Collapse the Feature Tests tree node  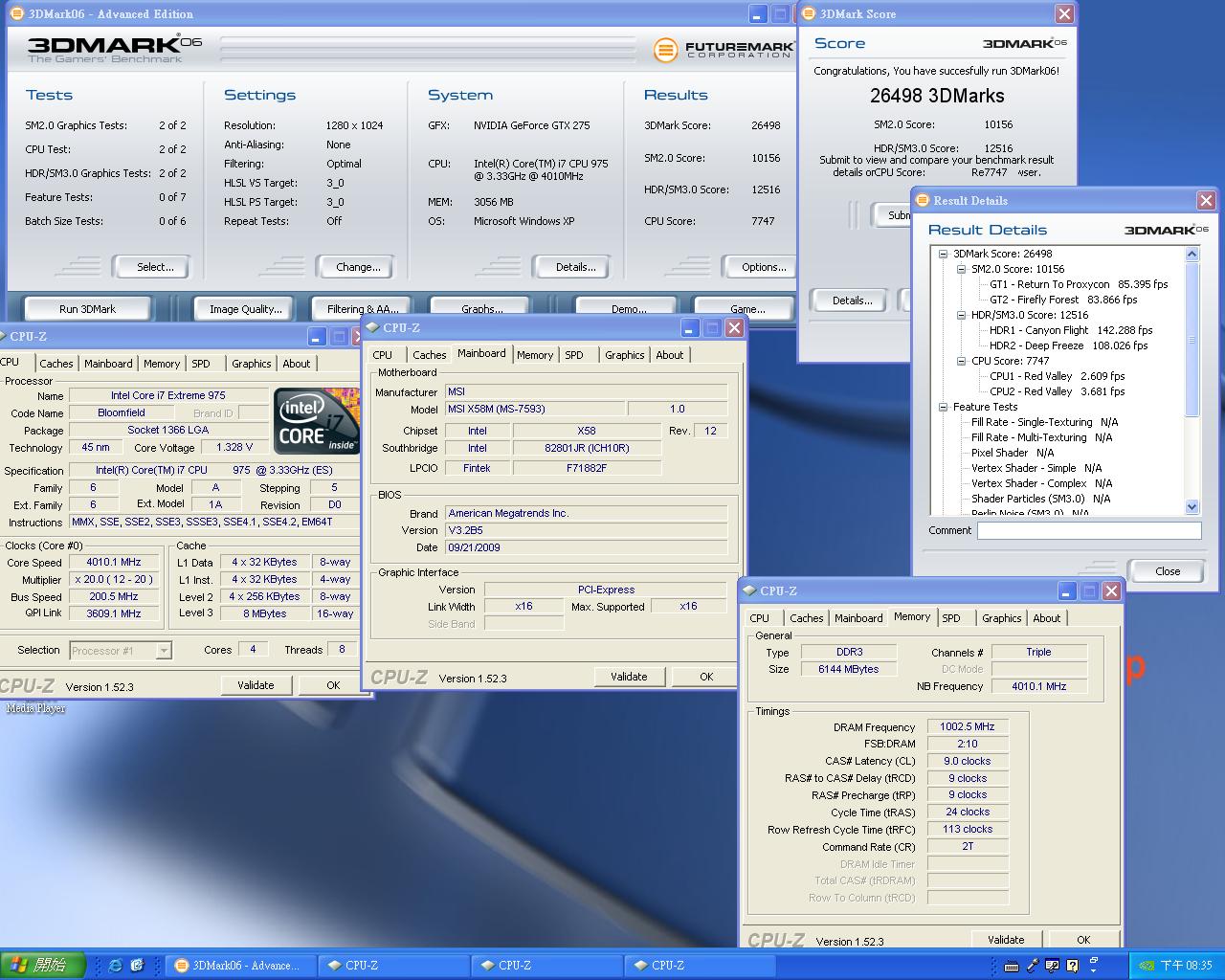tap(943, 407)
